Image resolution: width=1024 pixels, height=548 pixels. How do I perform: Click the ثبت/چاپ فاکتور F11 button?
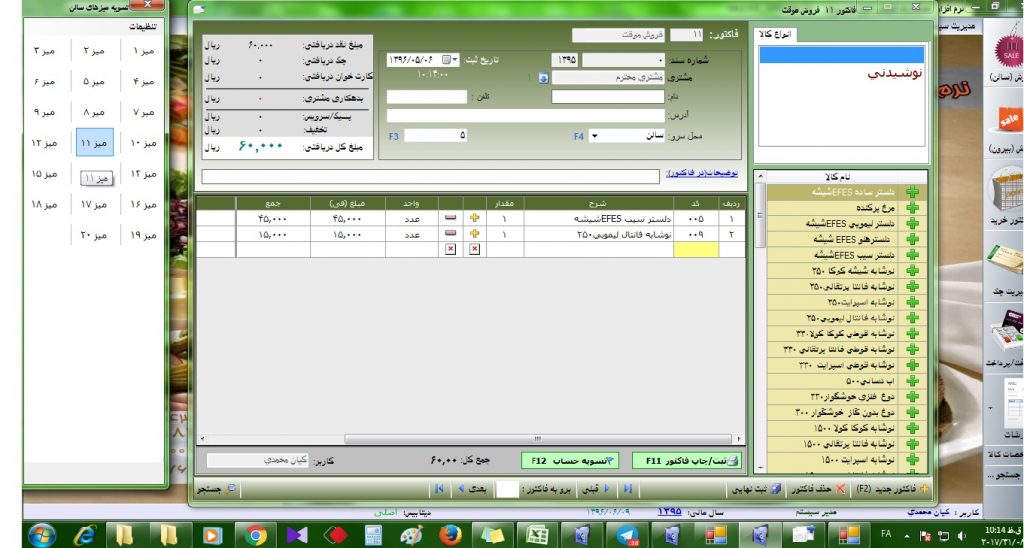[x=684, y=460]
